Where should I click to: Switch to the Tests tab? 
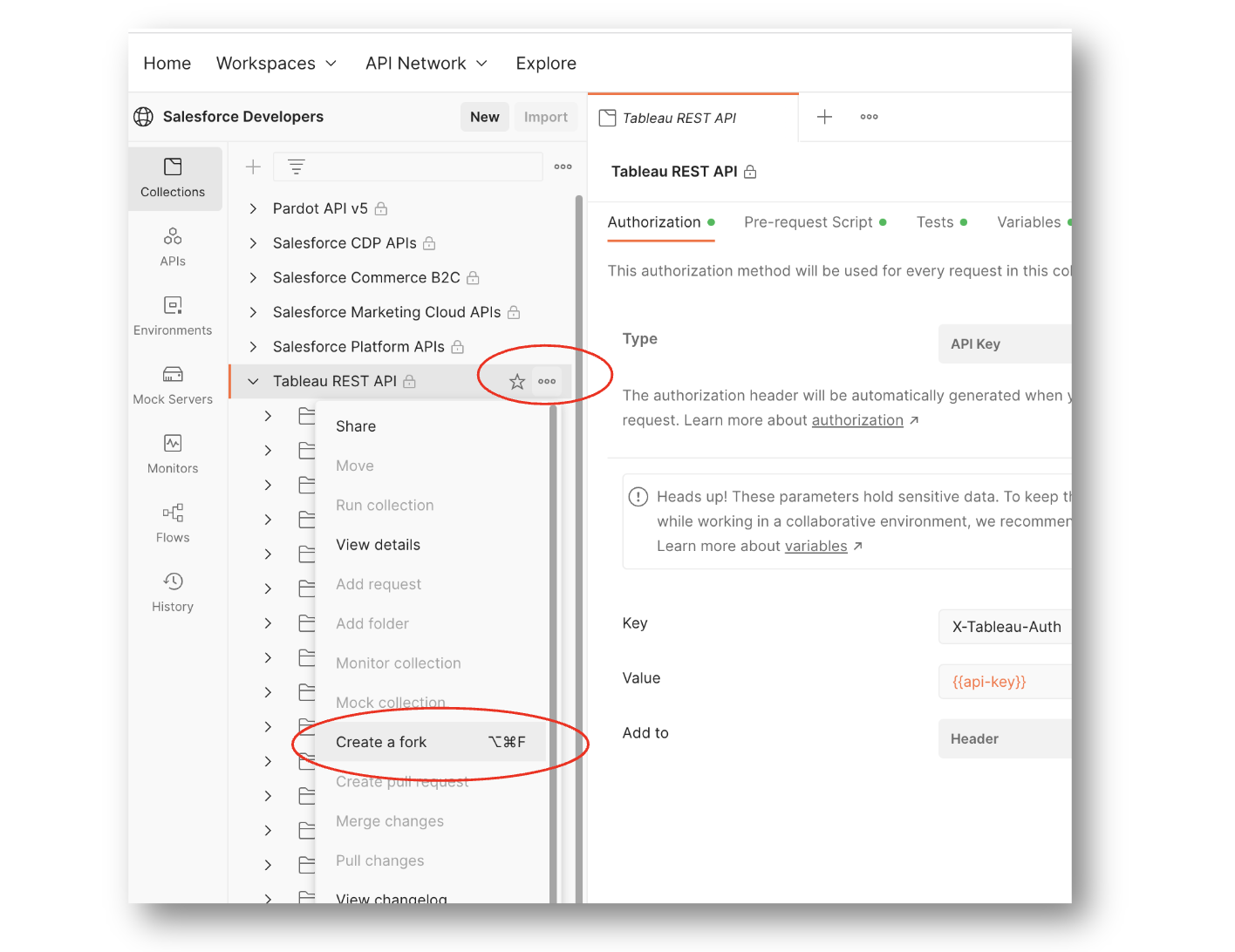pos(941,222)
